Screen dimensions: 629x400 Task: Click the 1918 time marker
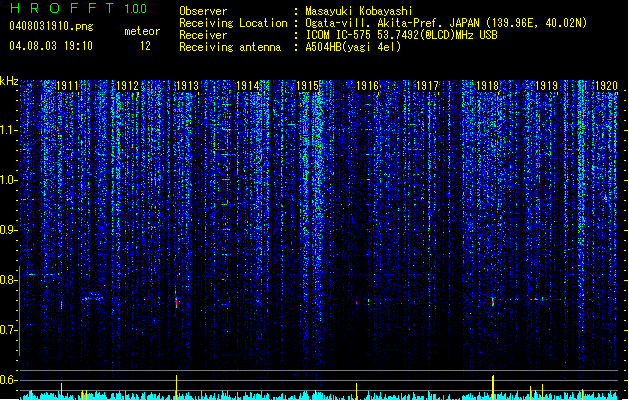pyautogui.click(x=487, y=86)
